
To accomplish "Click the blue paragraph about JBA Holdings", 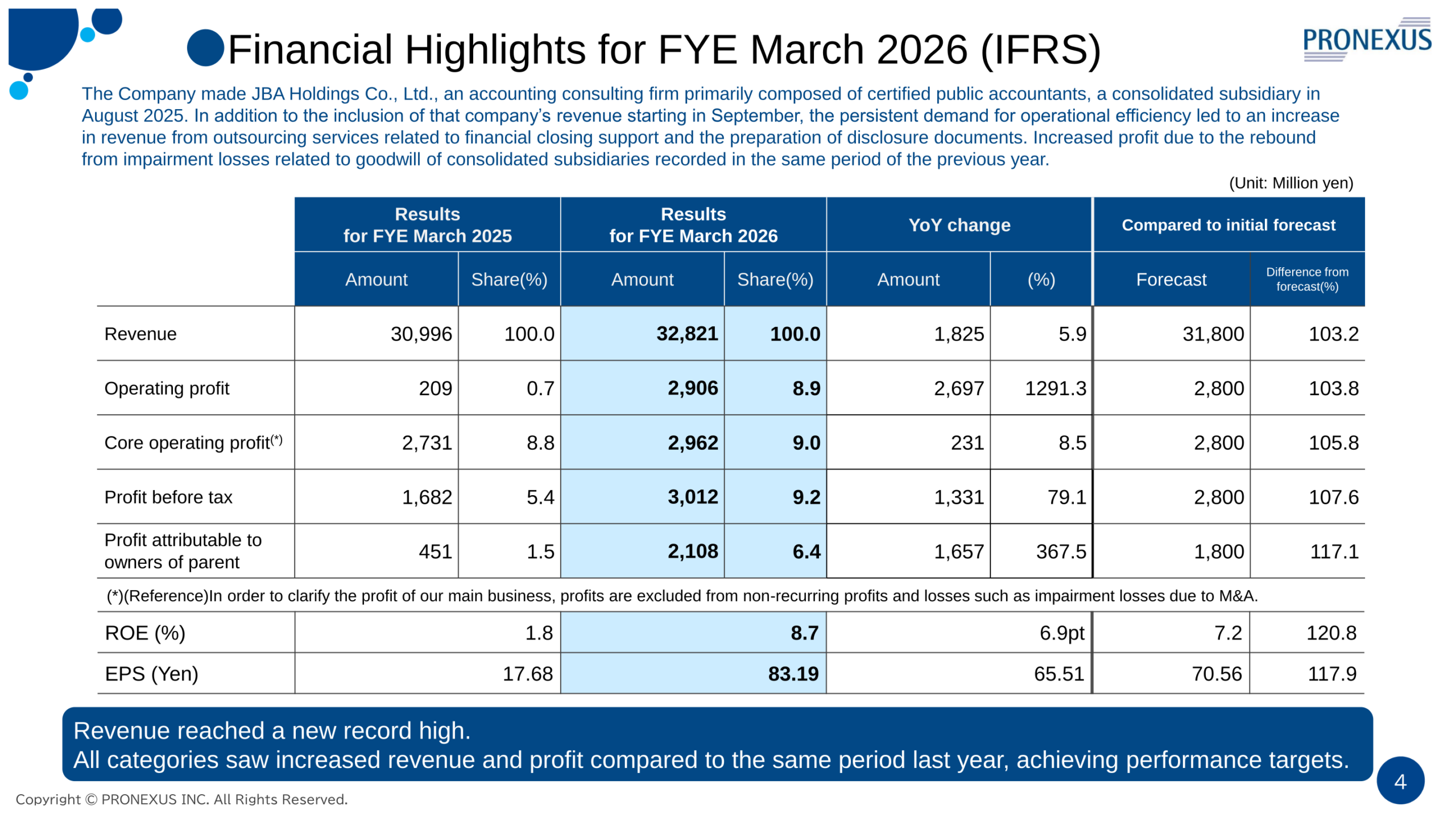I will (x=710, y=127).
